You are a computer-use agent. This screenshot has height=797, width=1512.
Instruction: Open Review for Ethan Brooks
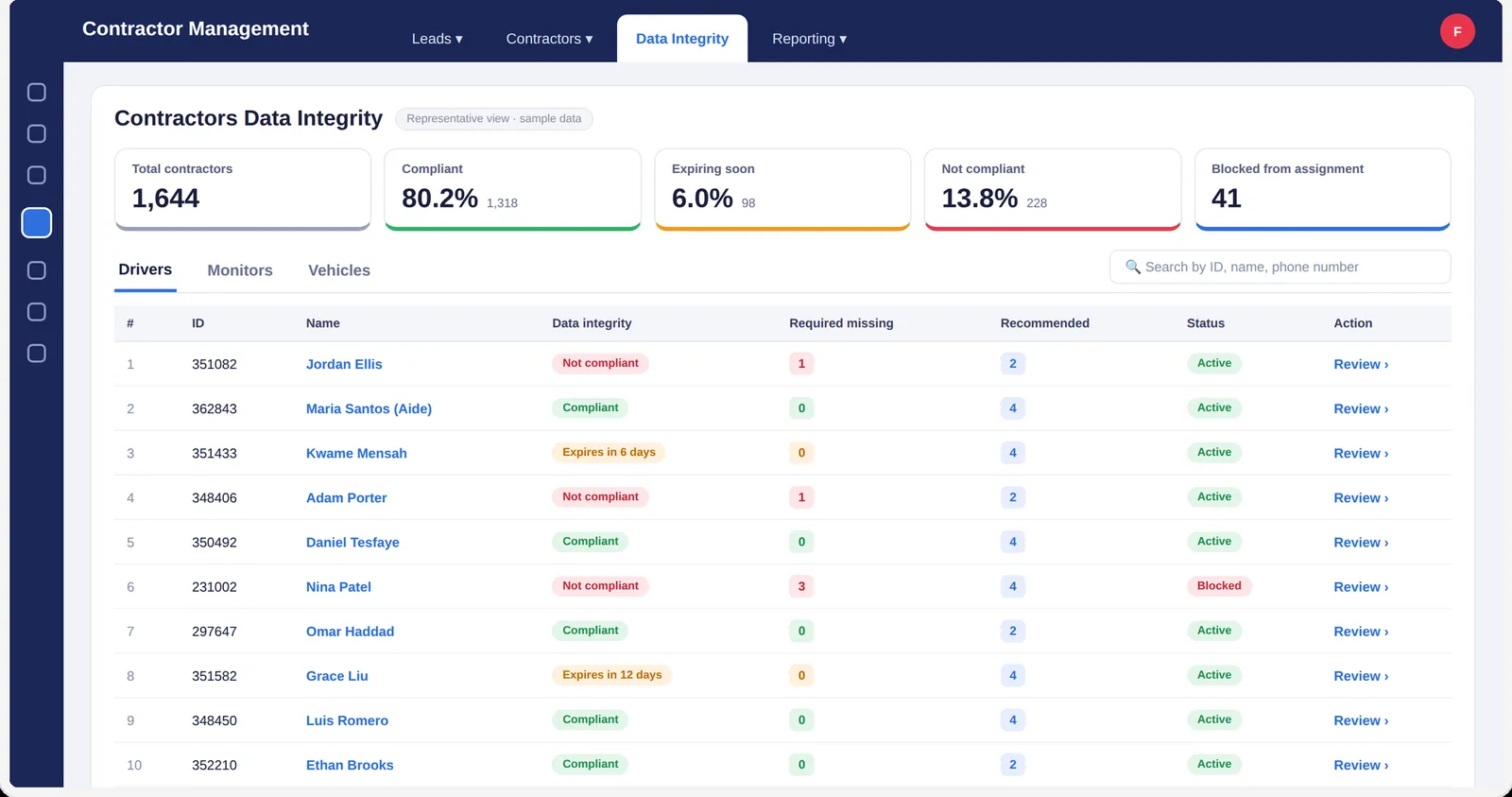1361,765
